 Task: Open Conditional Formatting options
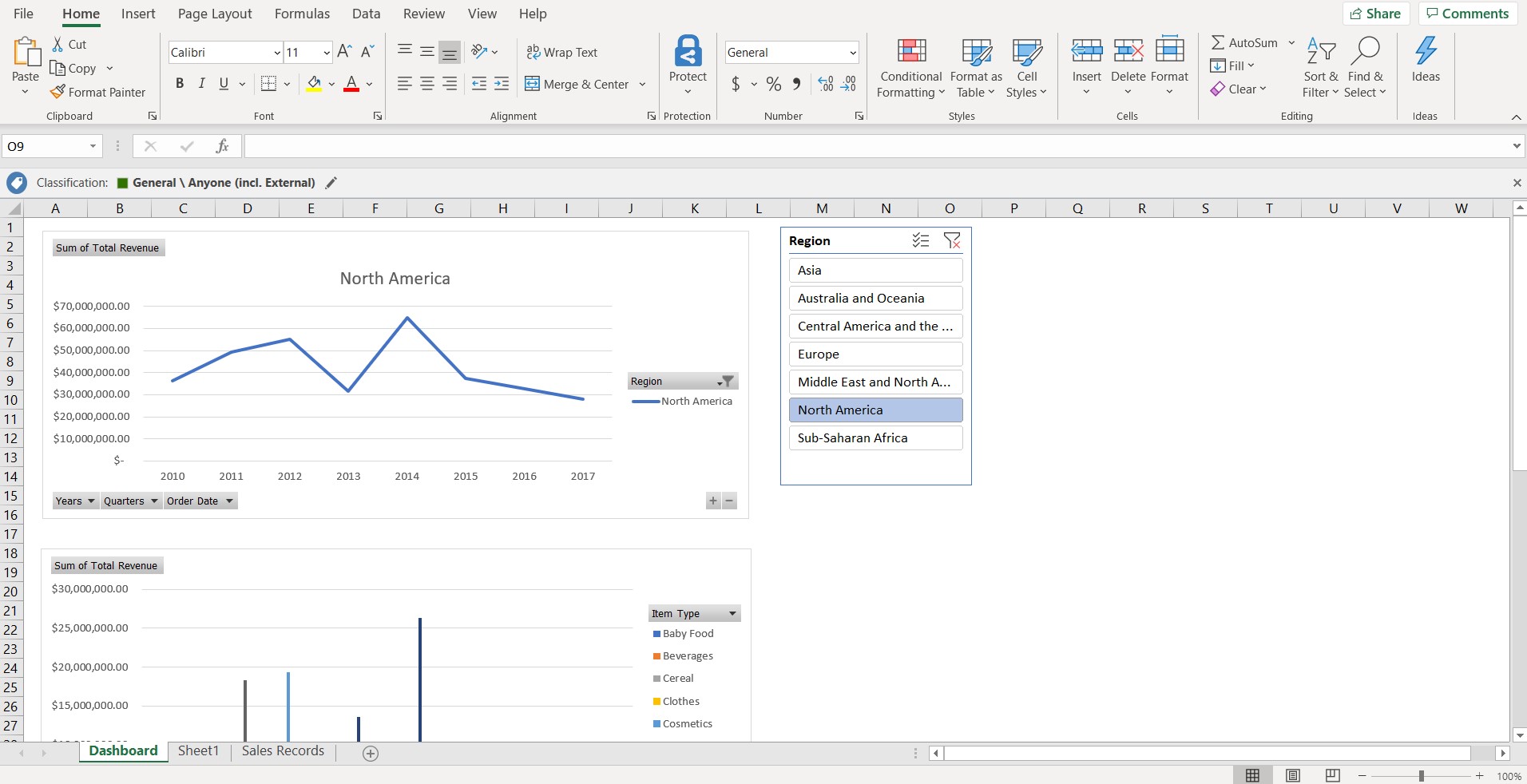click(x=909, y=68)
